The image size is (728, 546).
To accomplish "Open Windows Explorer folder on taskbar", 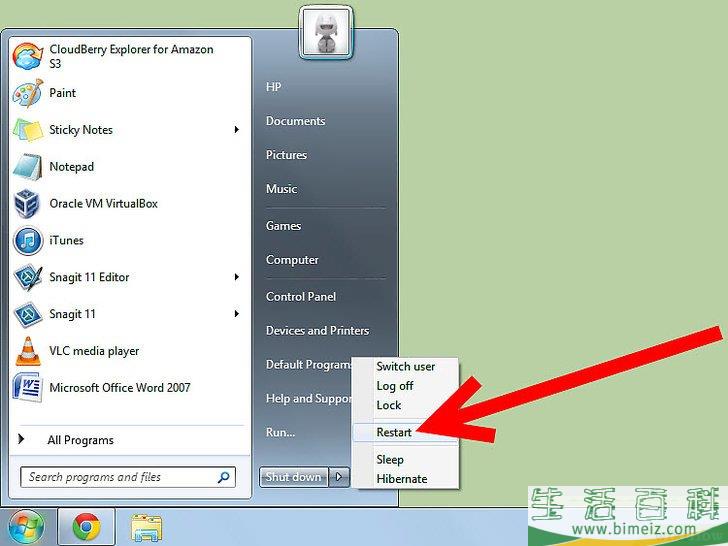I will click(147, 528).
